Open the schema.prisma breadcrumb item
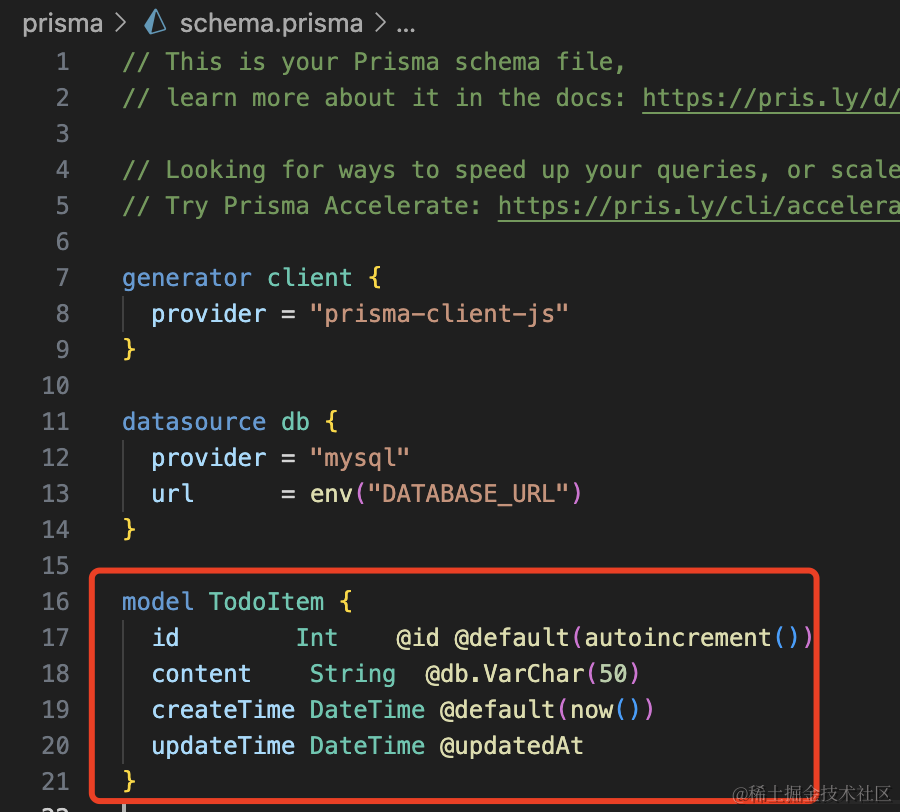 272,22
